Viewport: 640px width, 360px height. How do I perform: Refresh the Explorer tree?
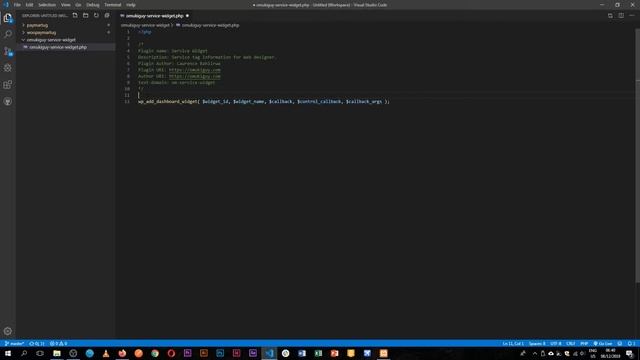[96, 16]
